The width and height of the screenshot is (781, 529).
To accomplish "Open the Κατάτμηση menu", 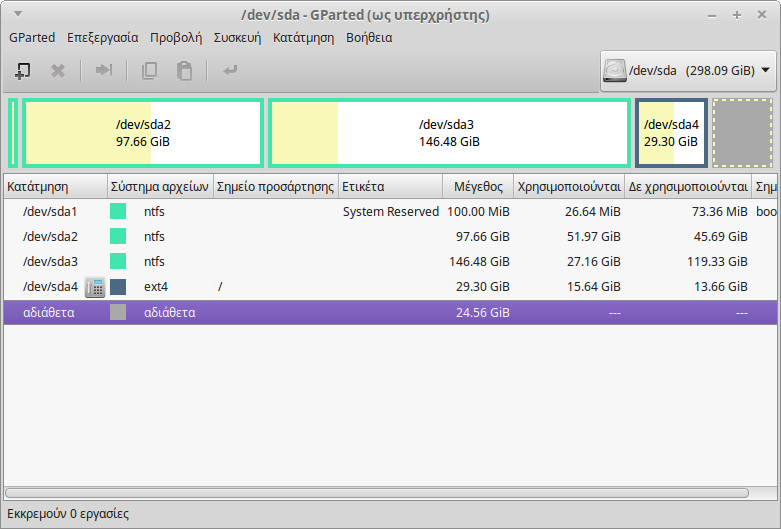I will (x=303, y=38).
